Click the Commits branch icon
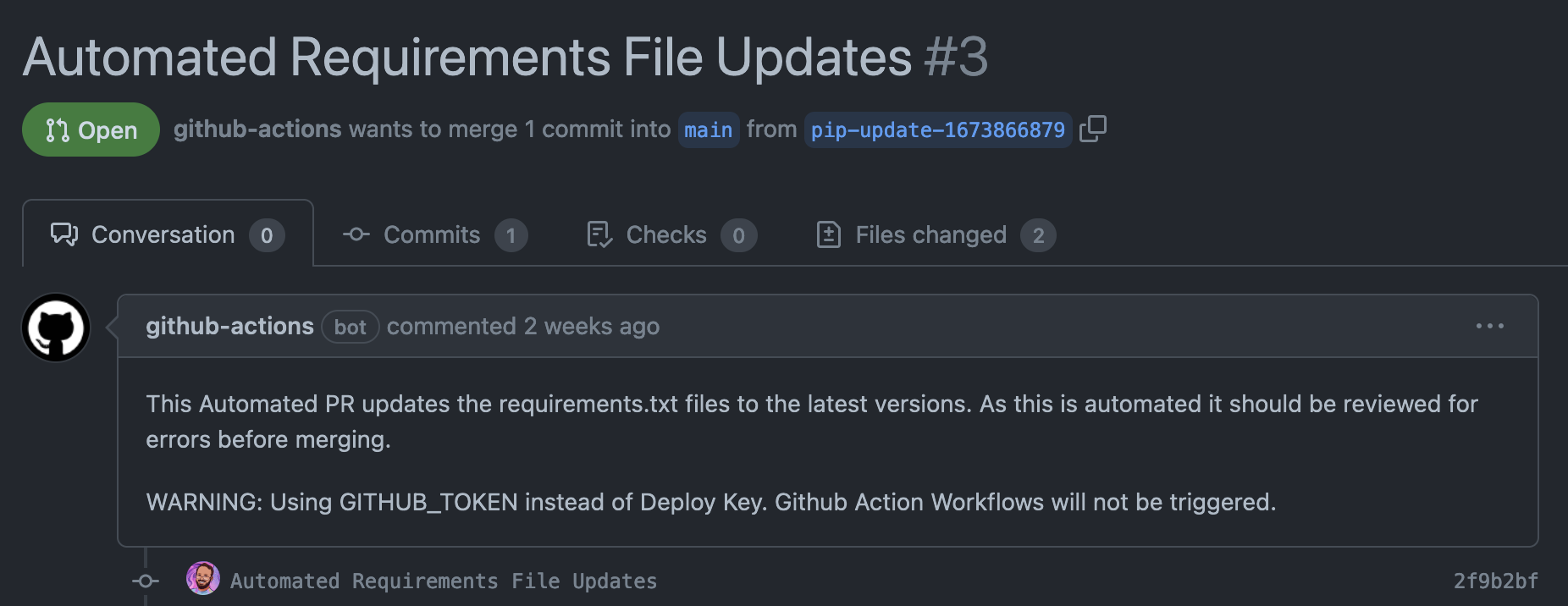The width and height of the screenshot is (1568, 606). [x=355, y=234]
